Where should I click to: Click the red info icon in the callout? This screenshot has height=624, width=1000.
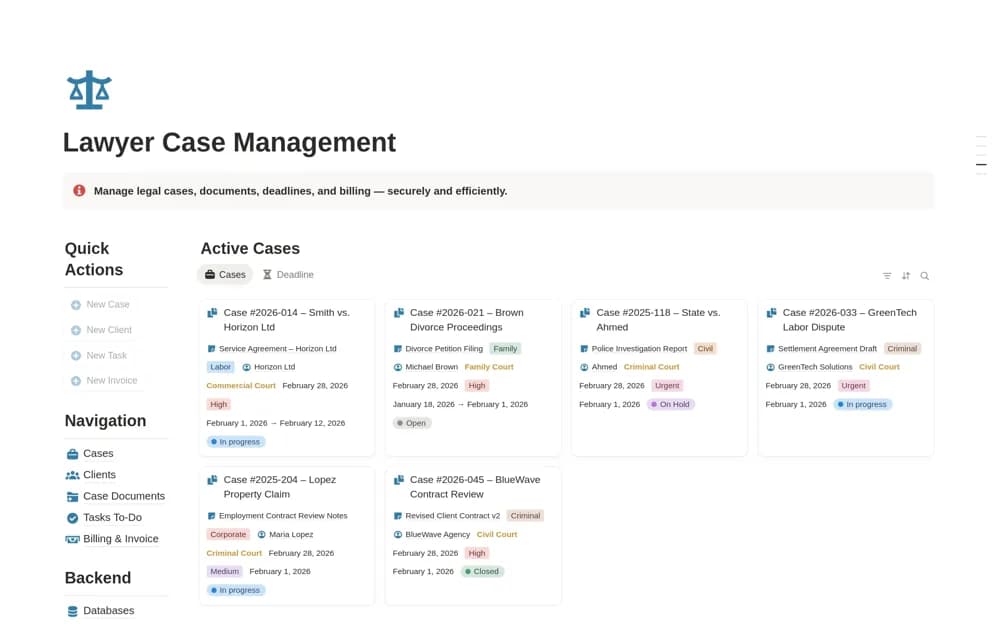point(79,191)
